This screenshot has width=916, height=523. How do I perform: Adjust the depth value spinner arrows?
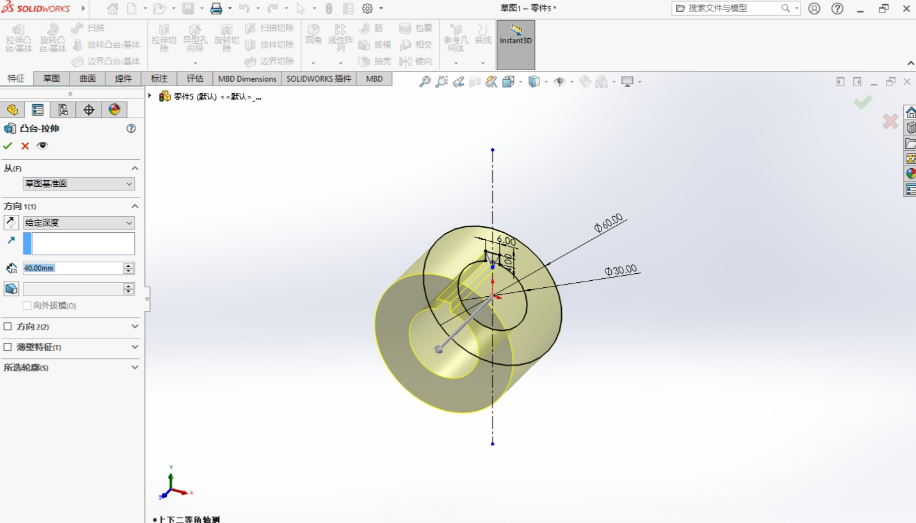click(x=129, y=268)
